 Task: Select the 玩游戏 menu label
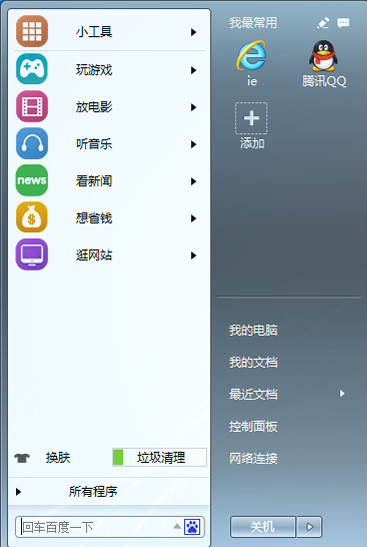[x=94, y=70]
